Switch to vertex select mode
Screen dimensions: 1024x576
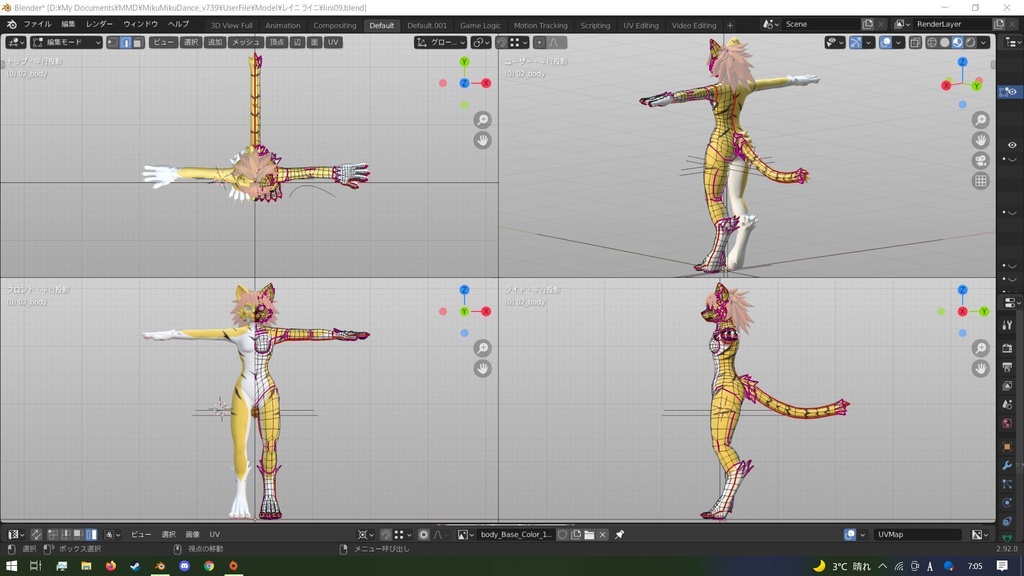point(113,42)
